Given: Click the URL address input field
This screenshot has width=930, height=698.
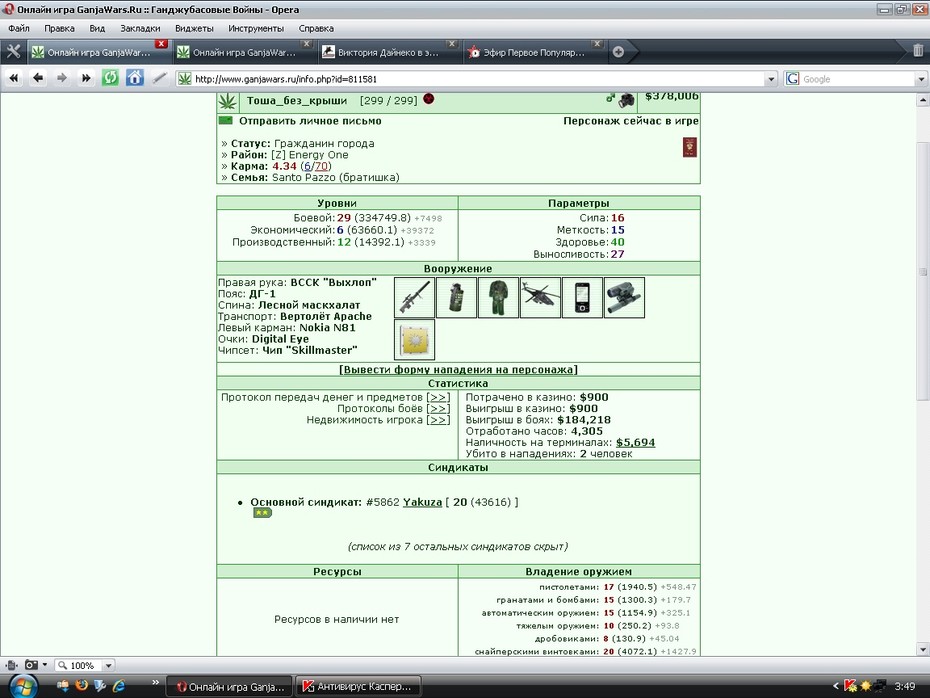Looking at the screenshot, I should coord(477,79).
